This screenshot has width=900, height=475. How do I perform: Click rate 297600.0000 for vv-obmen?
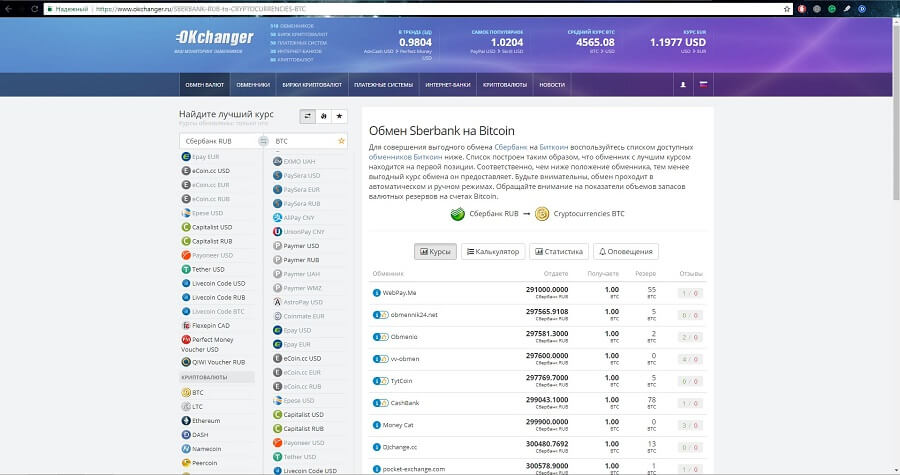(x=546, y=356)
